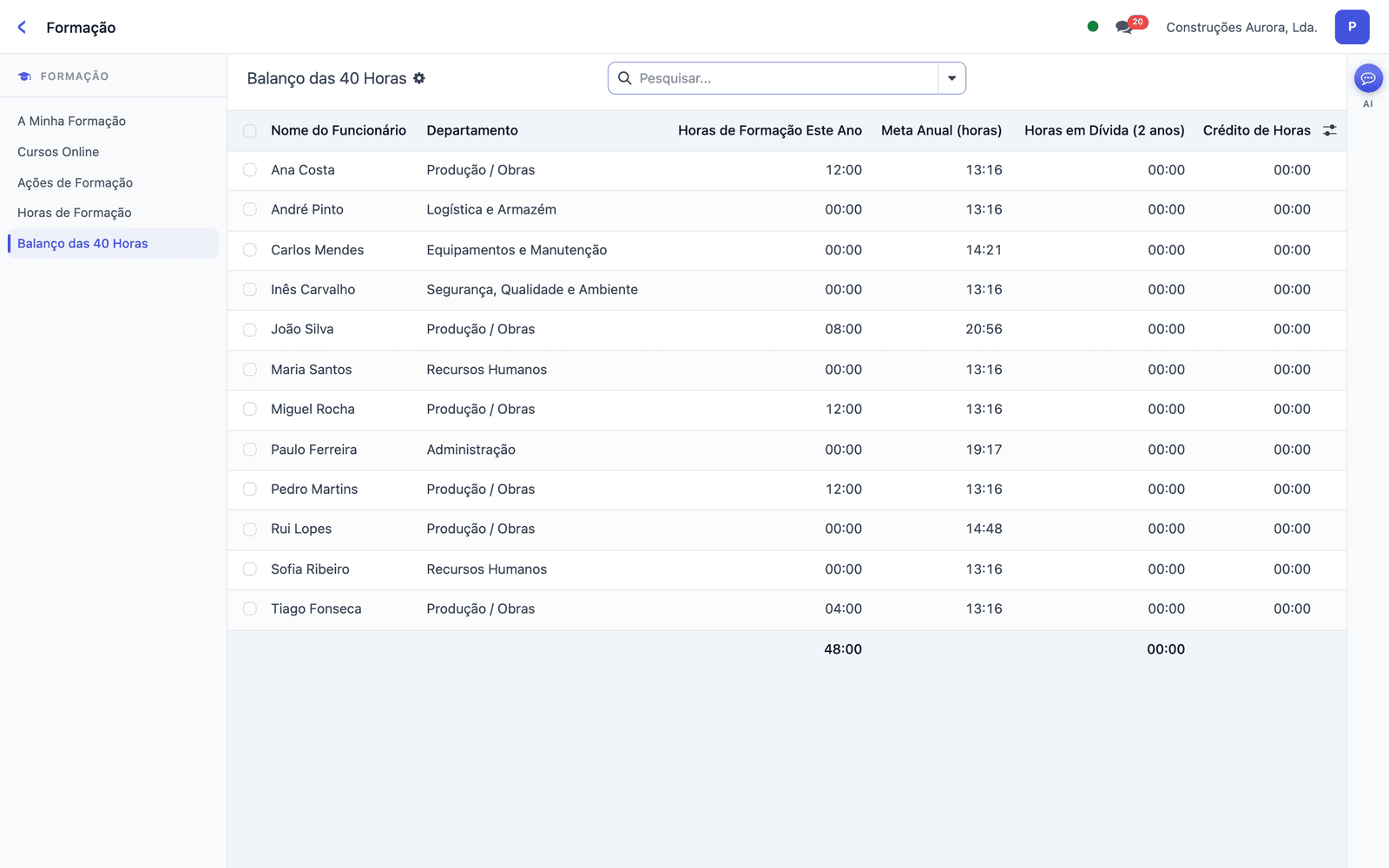Sort by Horas de Formação Este Ano header
Screen dimensions: 1389x868
[x=770, y=130]
